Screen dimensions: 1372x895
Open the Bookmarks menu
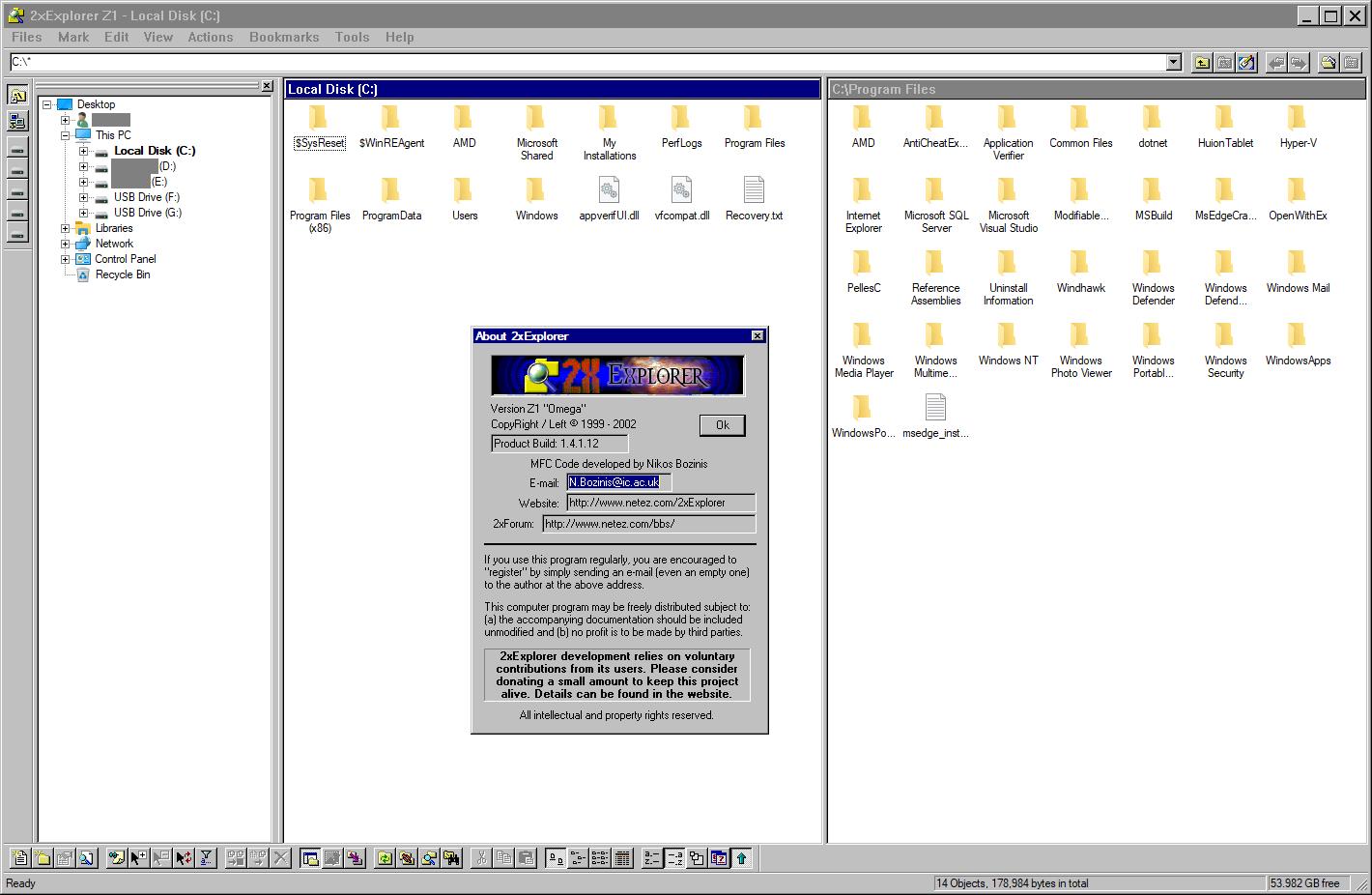point(284,37)
